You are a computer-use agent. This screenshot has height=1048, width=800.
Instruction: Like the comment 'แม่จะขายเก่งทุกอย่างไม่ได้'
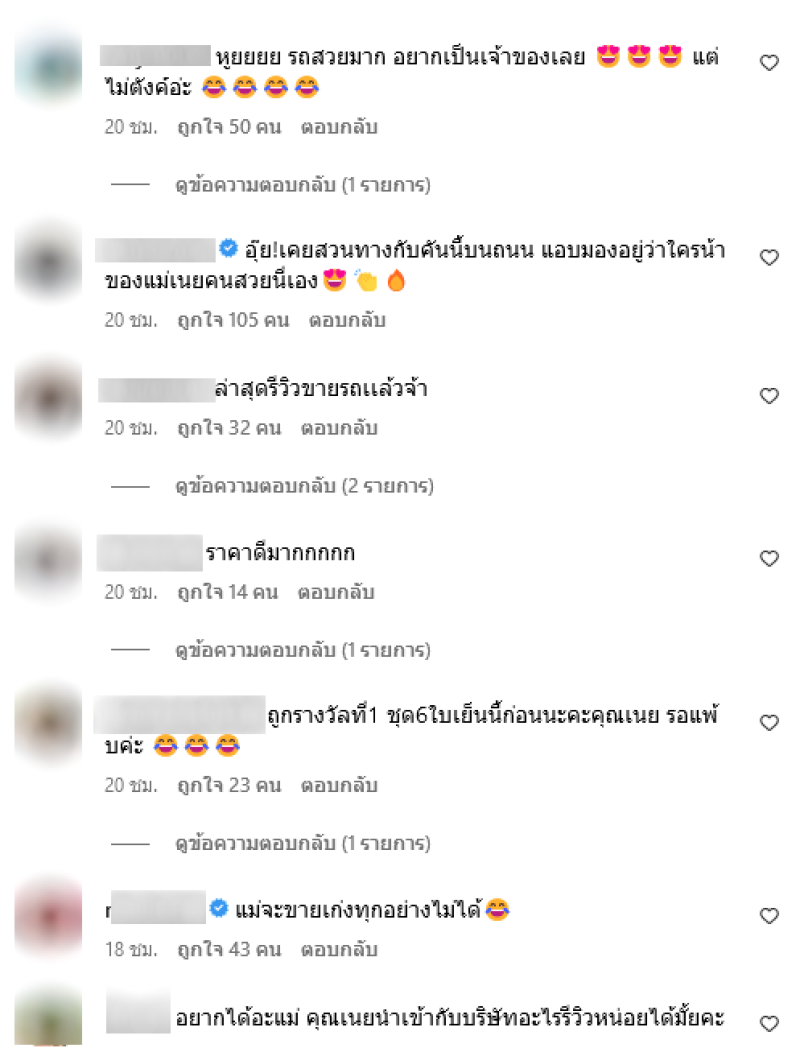click(x=769, y=916)
